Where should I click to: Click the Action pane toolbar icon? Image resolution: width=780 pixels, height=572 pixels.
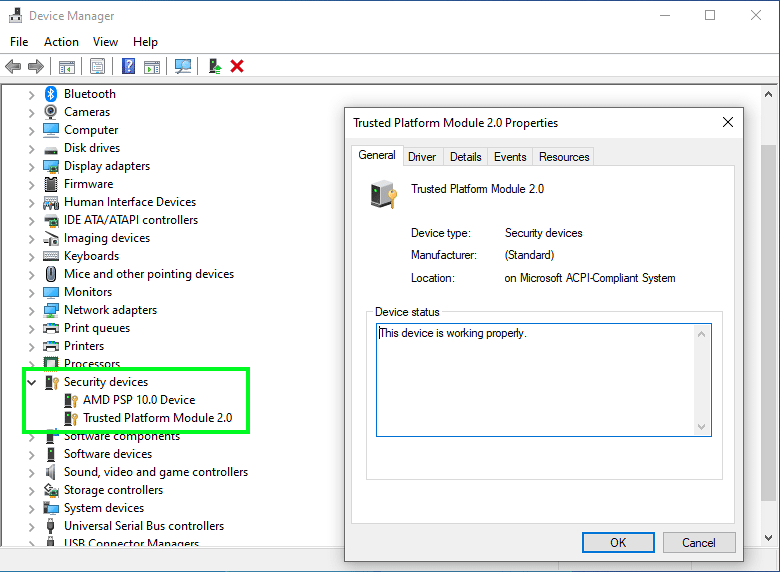[152, 66]
